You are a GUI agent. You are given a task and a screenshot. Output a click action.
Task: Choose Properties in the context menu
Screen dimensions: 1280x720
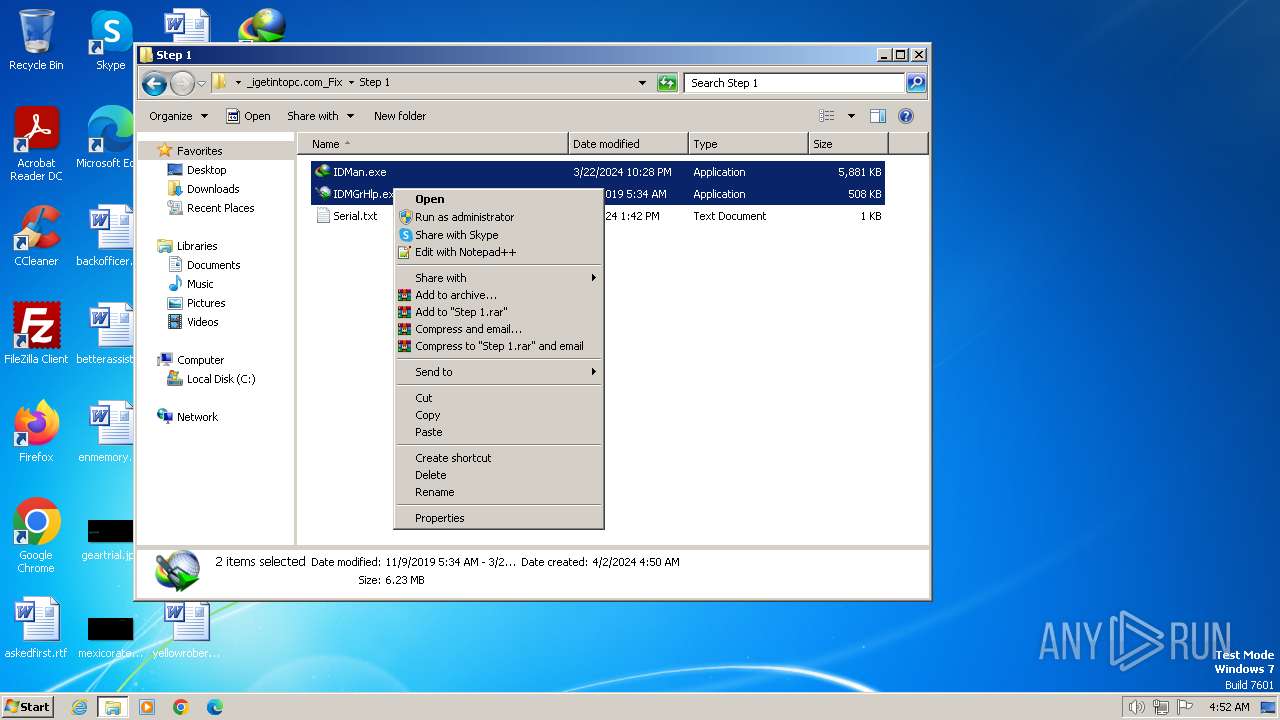pyautogui.click(x=499, y=518)
